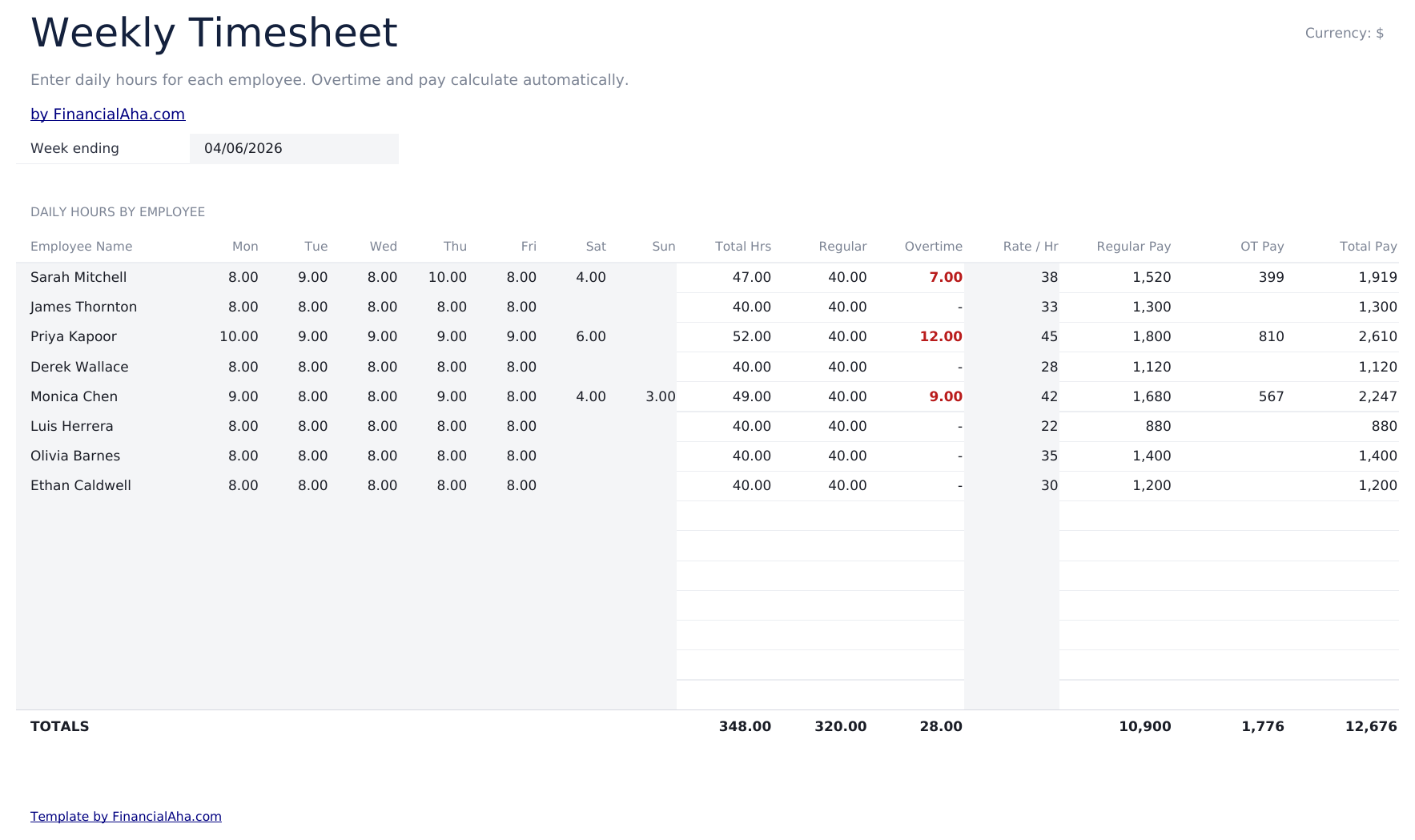Screen dimensions: 1415x840
Task: Select Sarah Mitchell's name cell
Action: (78, 277)
